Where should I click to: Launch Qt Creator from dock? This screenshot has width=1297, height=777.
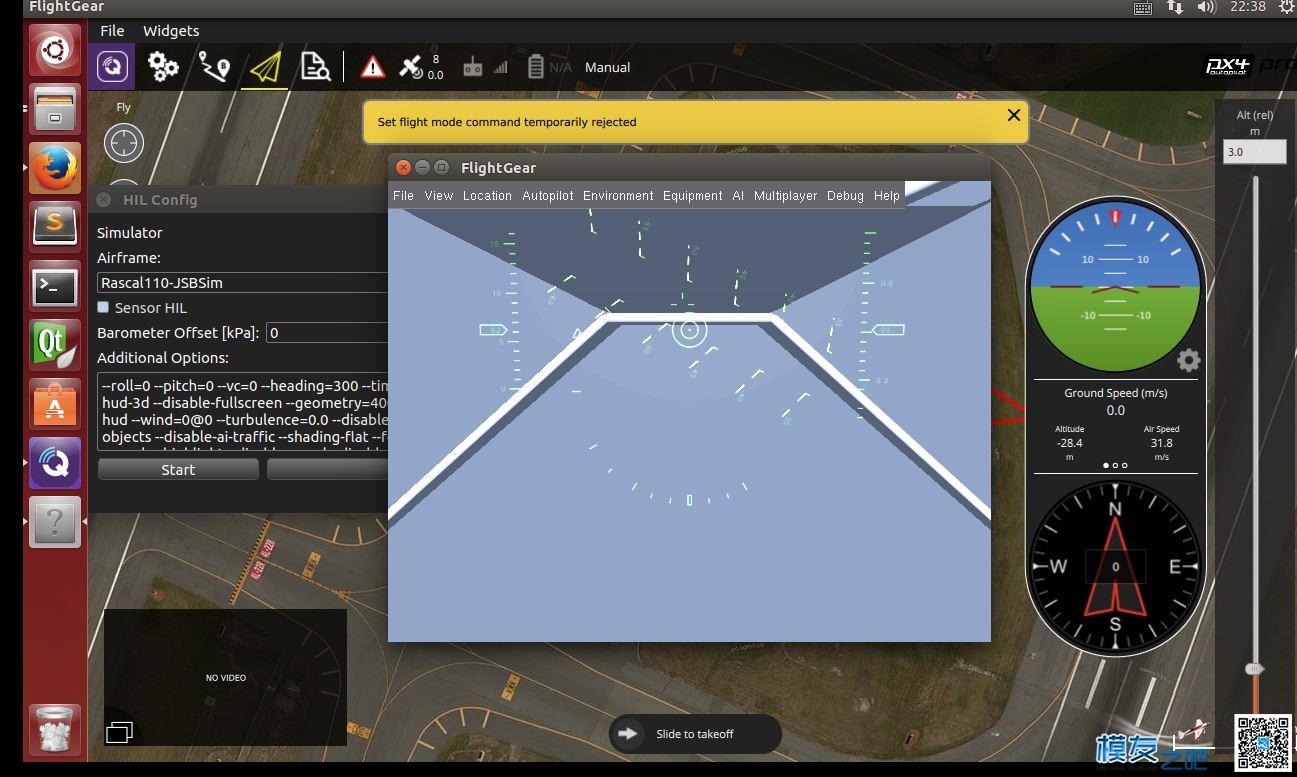coord(55,345)
